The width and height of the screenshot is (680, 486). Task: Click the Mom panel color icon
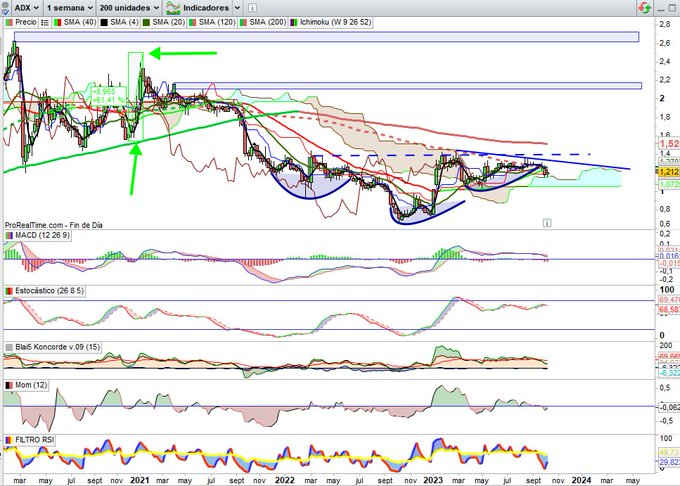(x=9, y=385)
